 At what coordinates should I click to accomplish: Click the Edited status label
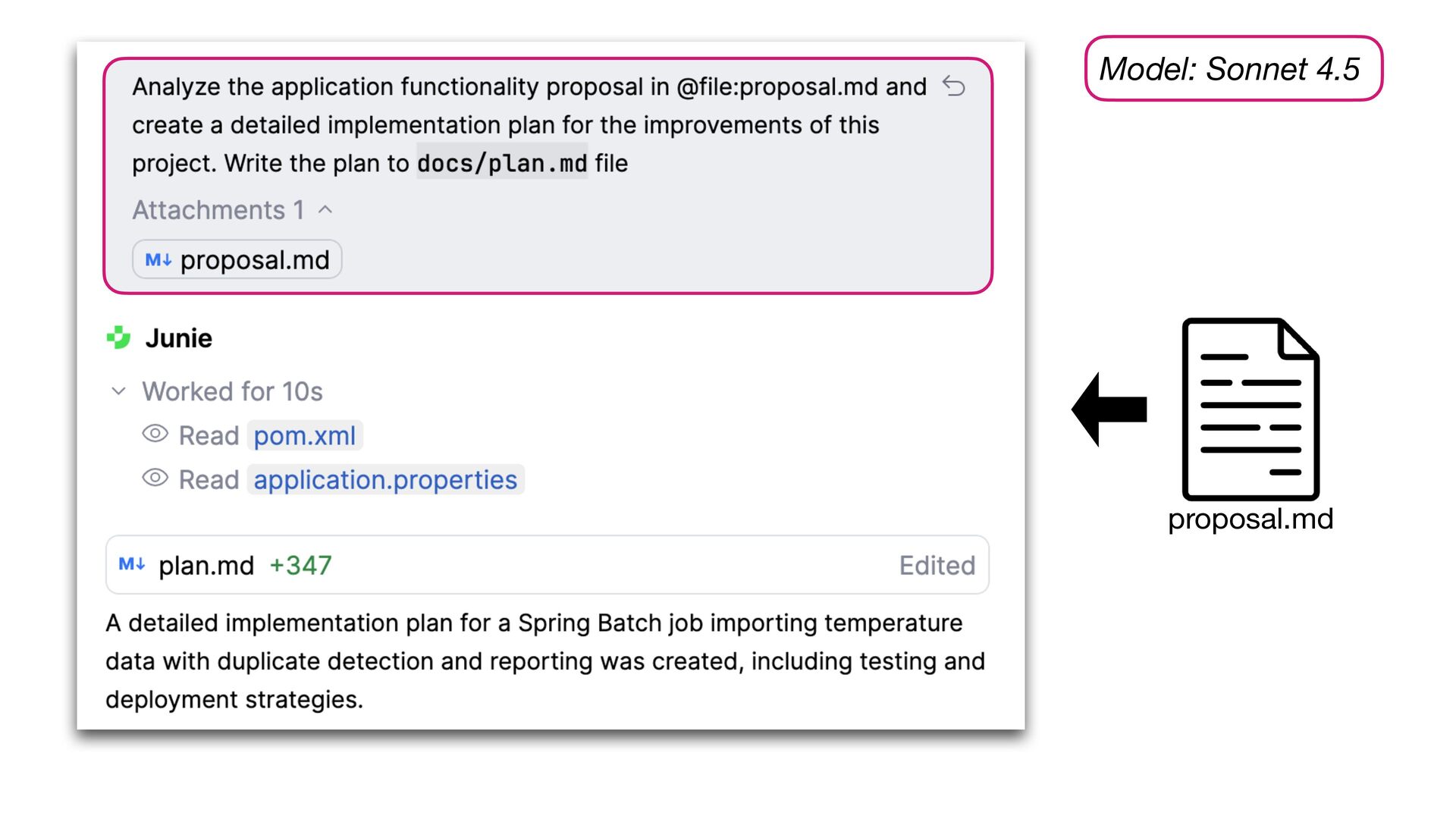click(937, 566)
